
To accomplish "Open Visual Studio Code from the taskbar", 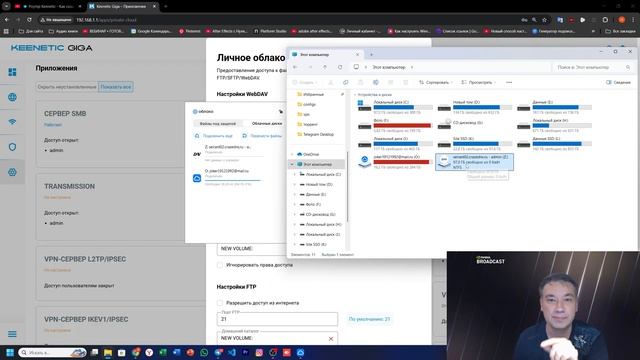I will point(232,352).
